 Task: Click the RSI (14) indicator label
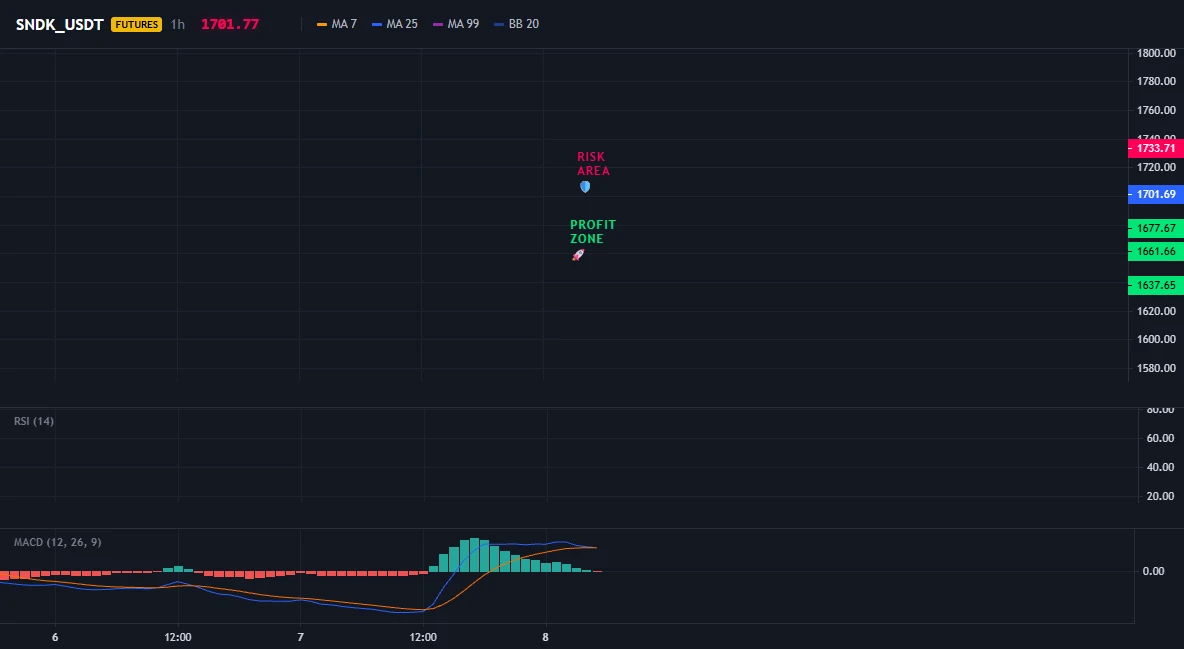click(34, 421)
